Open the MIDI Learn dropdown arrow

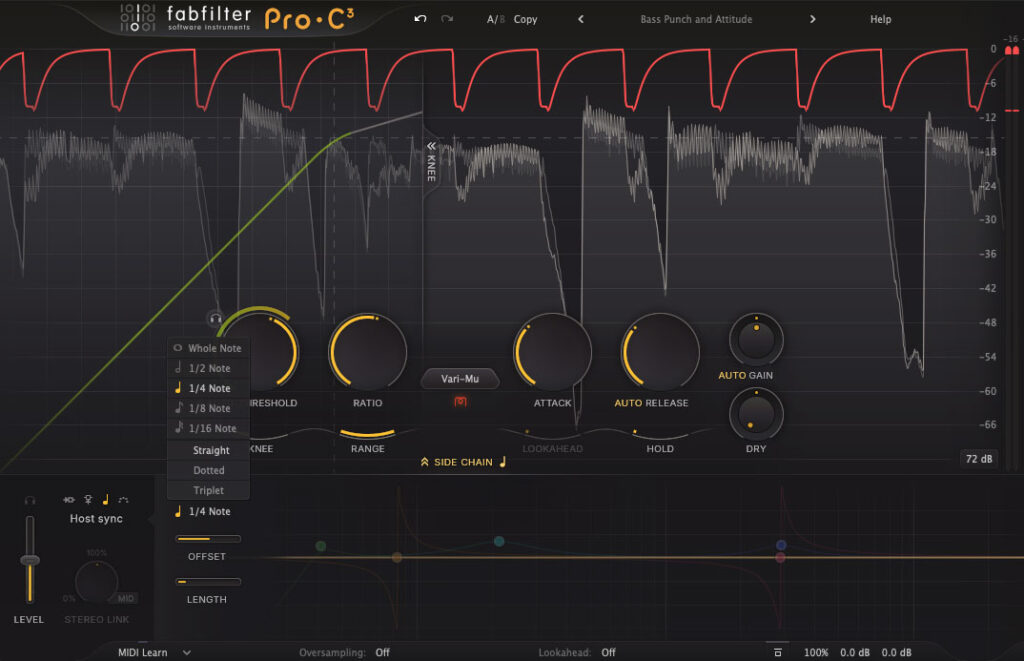(187, 652)
